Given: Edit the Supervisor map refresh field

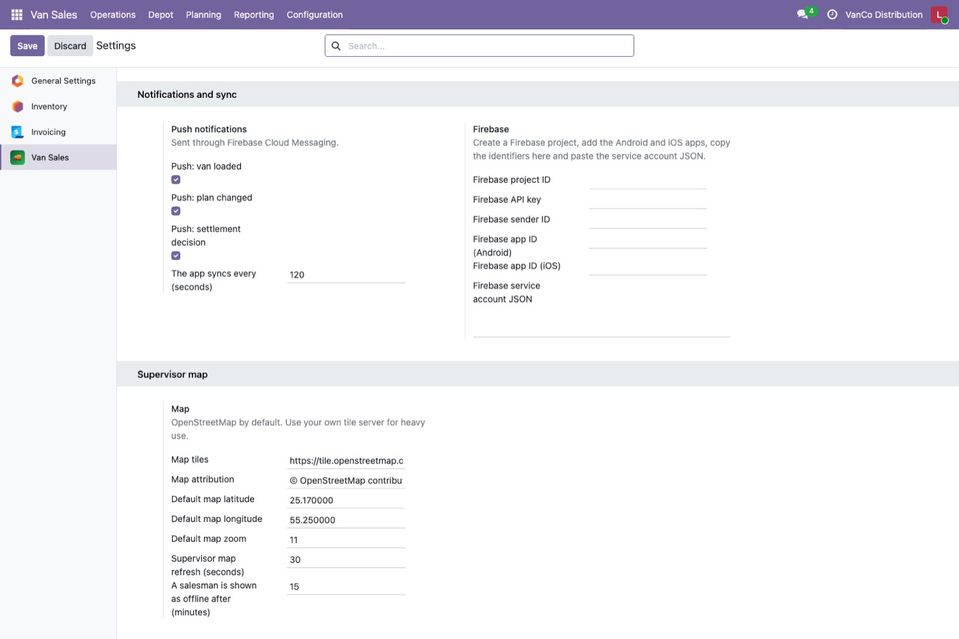Looking at the screenshot, I should click(x=346, y=560).
